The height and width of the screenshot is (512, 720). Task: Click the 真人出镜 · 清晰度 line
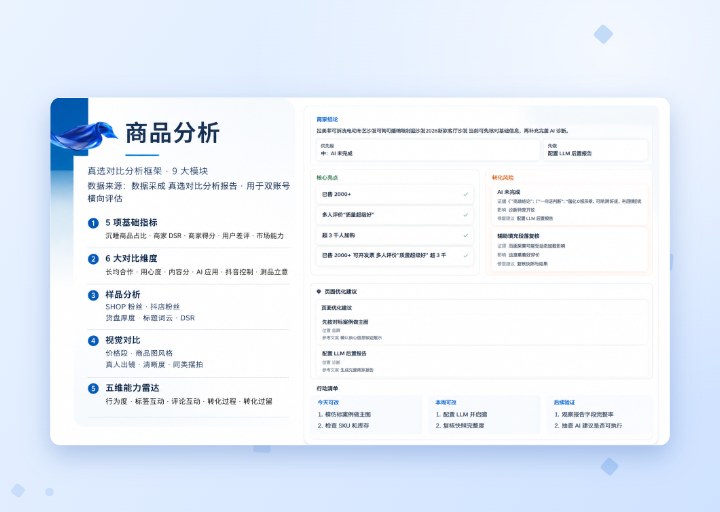tap(154, 364)
